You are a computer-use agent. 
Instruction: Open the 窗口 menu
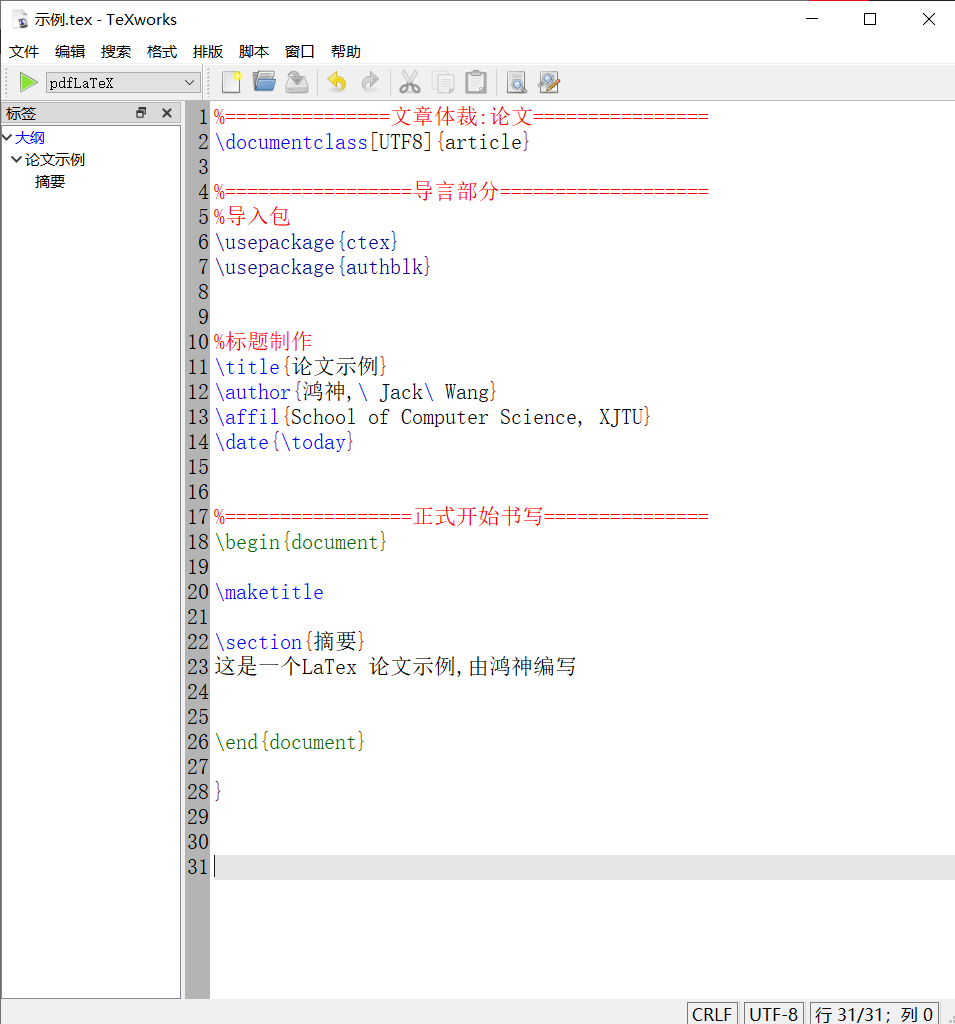click(x=300, y=52)
